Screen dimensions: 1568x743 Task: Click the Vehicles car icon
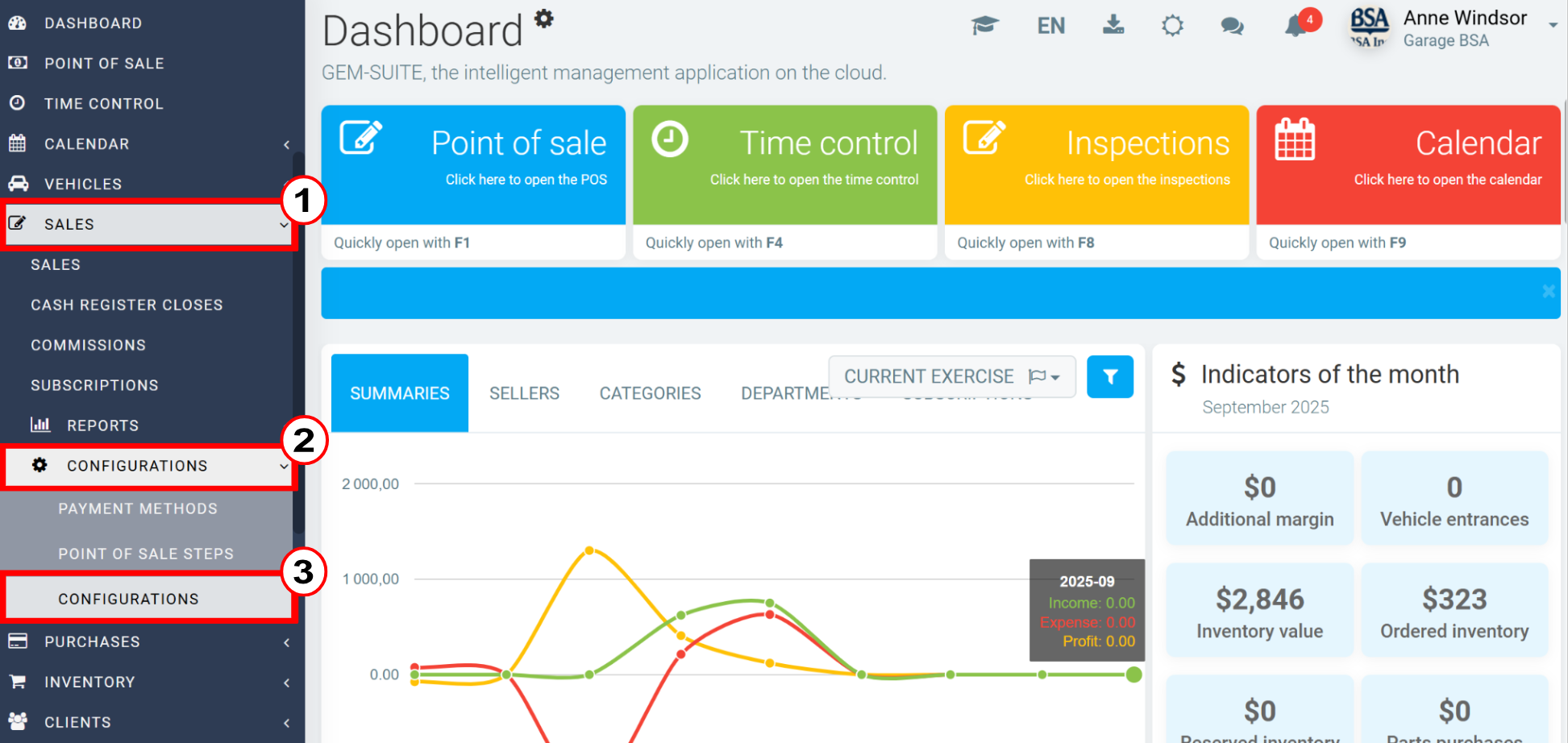pos(17,183)
